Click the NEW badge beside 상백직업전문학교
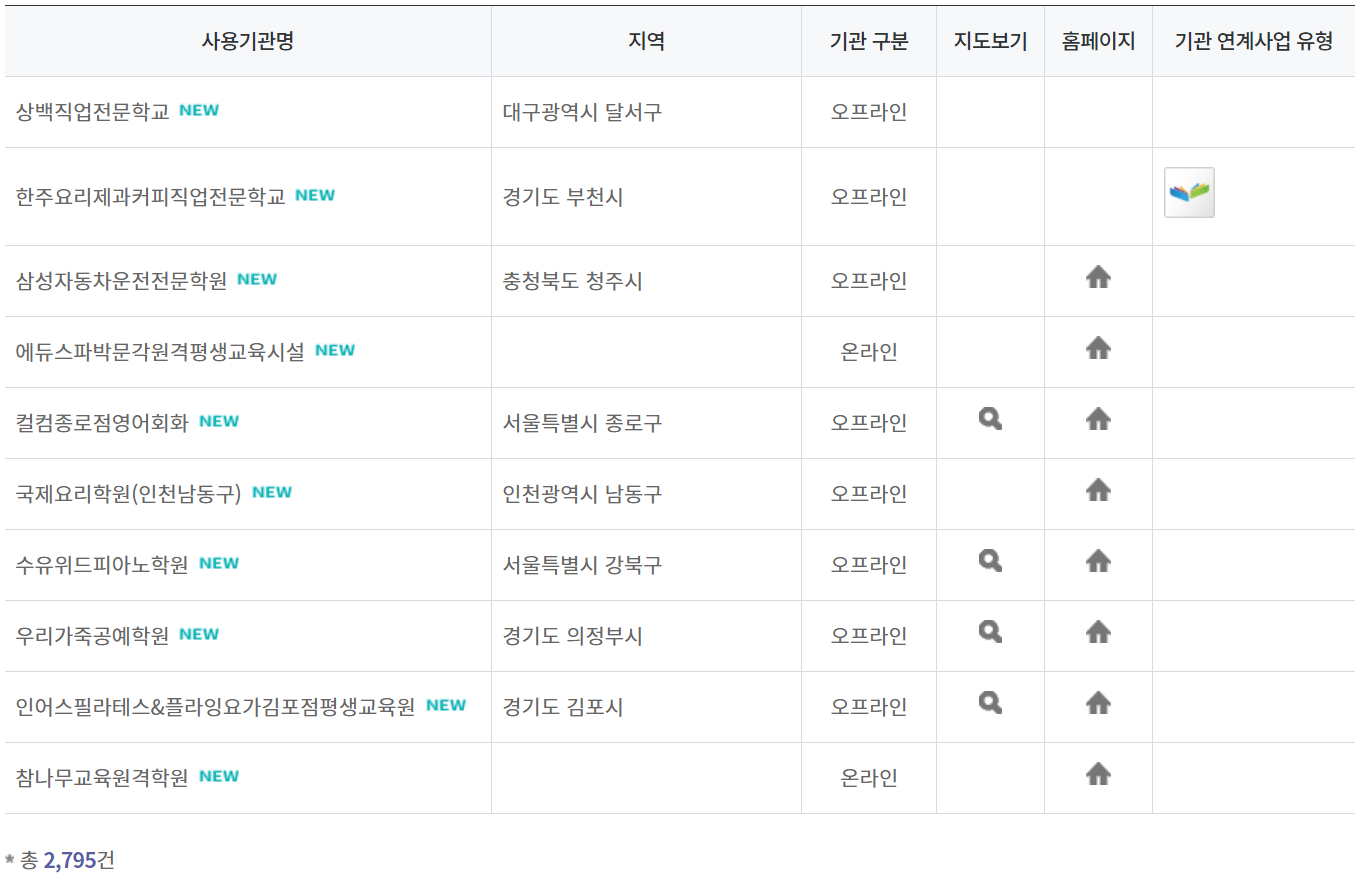1363x880 pixels. (x=199, y=109)
